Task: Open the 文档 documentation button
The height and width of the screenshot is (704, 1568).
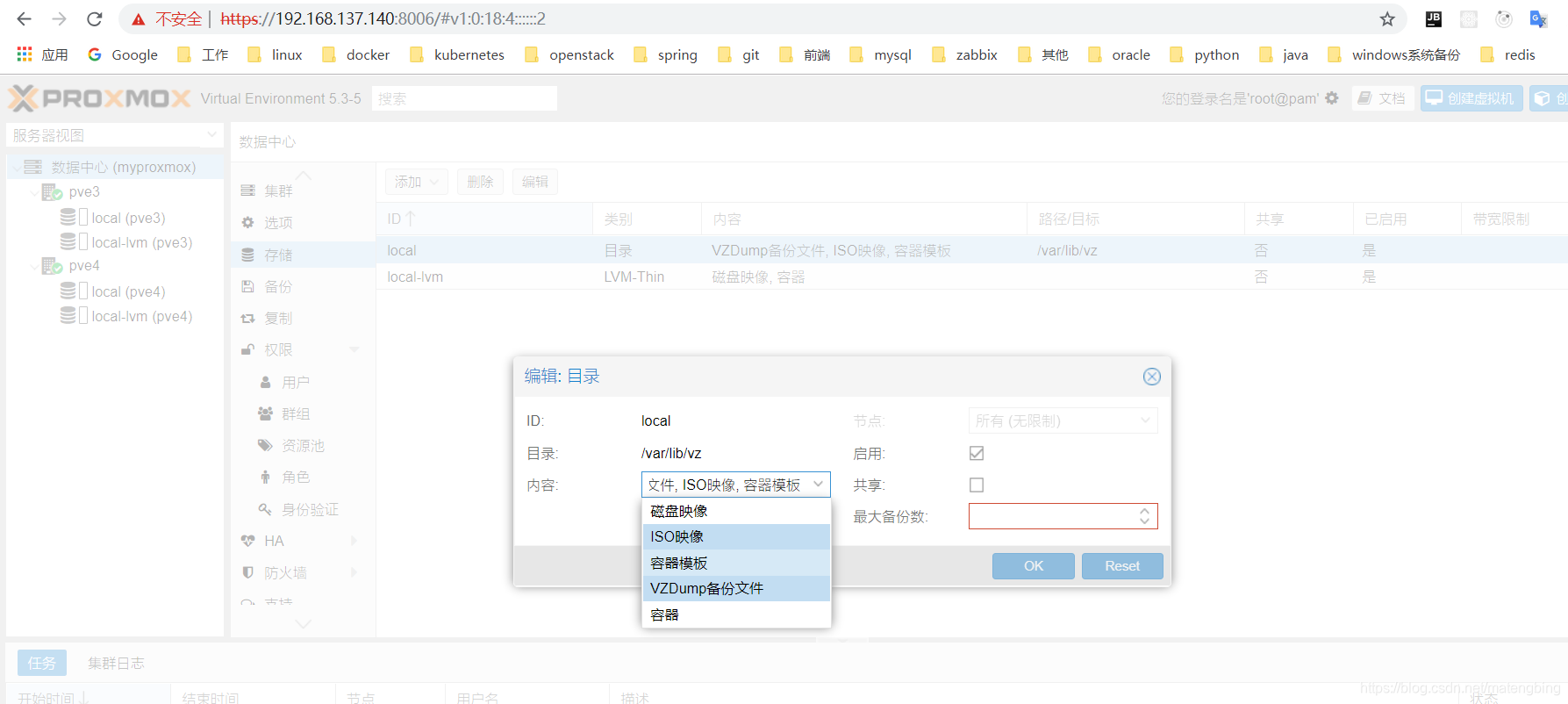Action: [x=1382, y=98]
